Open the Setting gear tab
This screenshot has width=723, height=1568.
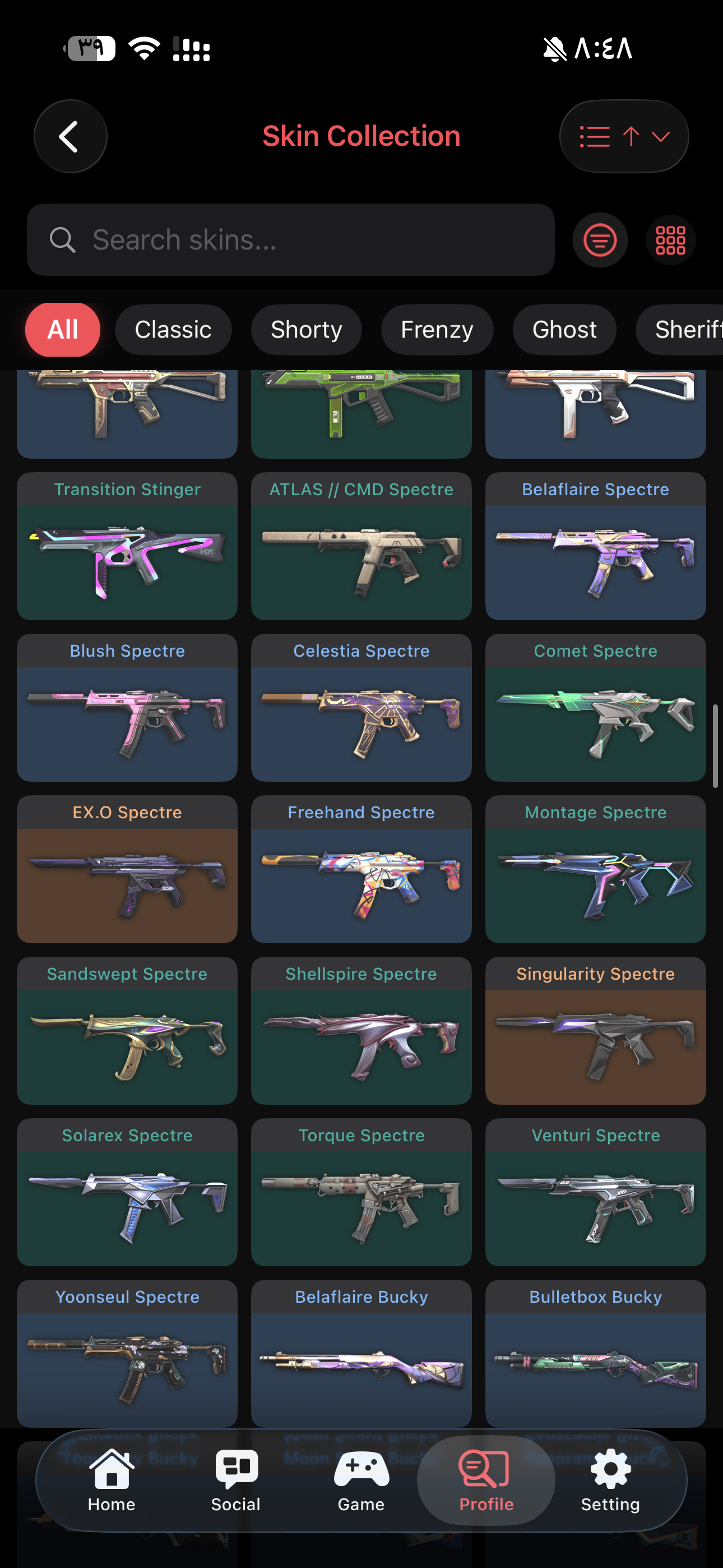coord(610,1481)
